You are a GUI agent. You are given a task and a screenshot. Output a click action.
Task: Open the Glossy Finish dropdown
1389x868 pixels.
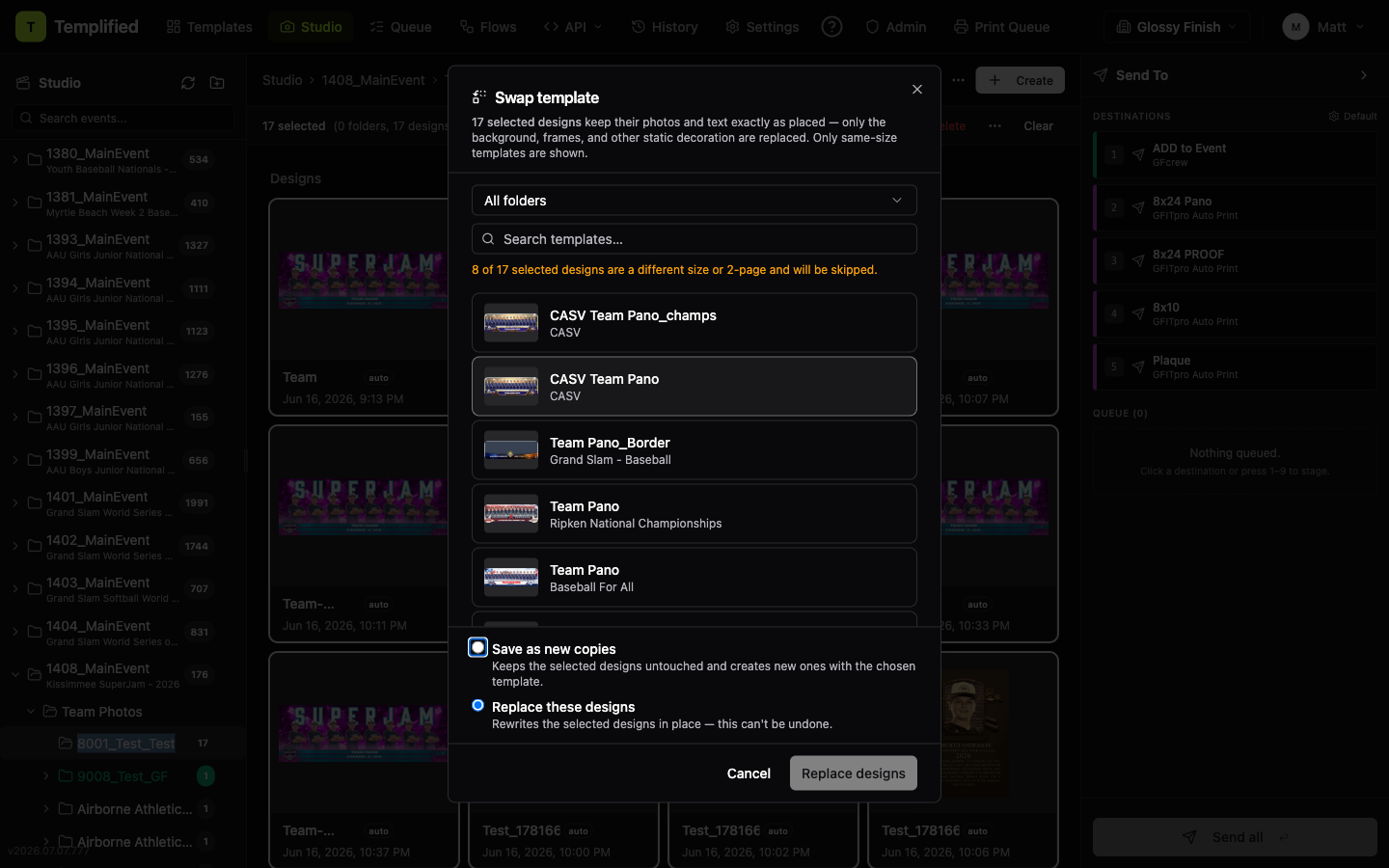pyautogui.click(x=1177, y=27)
